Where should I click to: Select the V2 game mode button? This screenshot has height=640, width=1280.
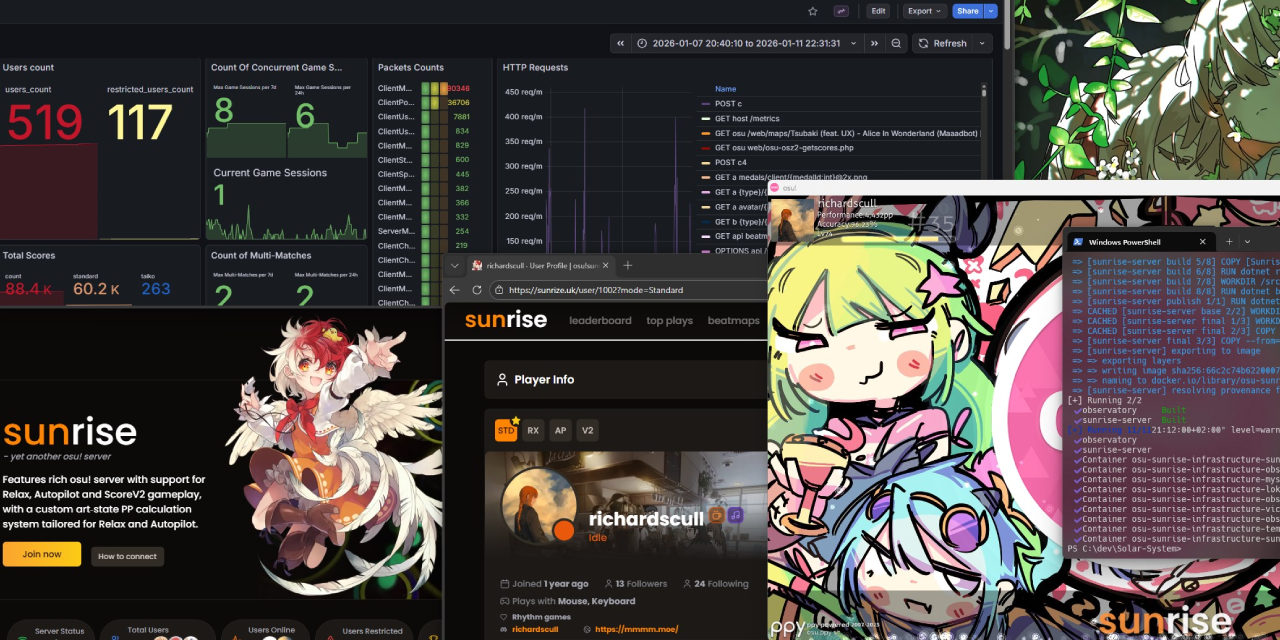click(588, 431)
